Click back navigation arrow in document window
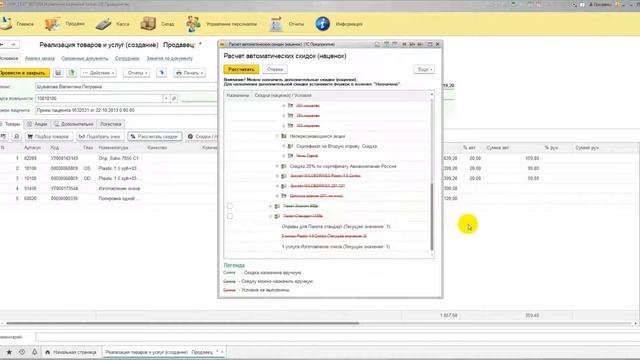Image resolution: width=640 pixels, height=360 pixels. click(2, 44)
